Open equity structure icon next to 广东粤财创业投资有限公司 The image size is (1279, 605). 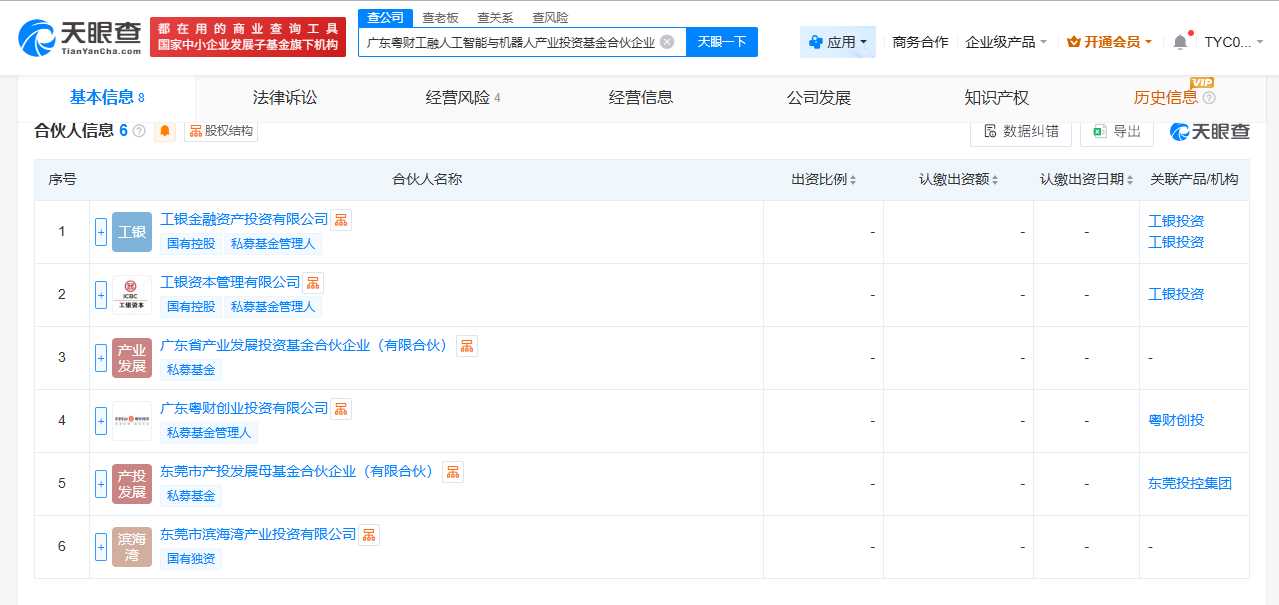(x=341, y=409)
